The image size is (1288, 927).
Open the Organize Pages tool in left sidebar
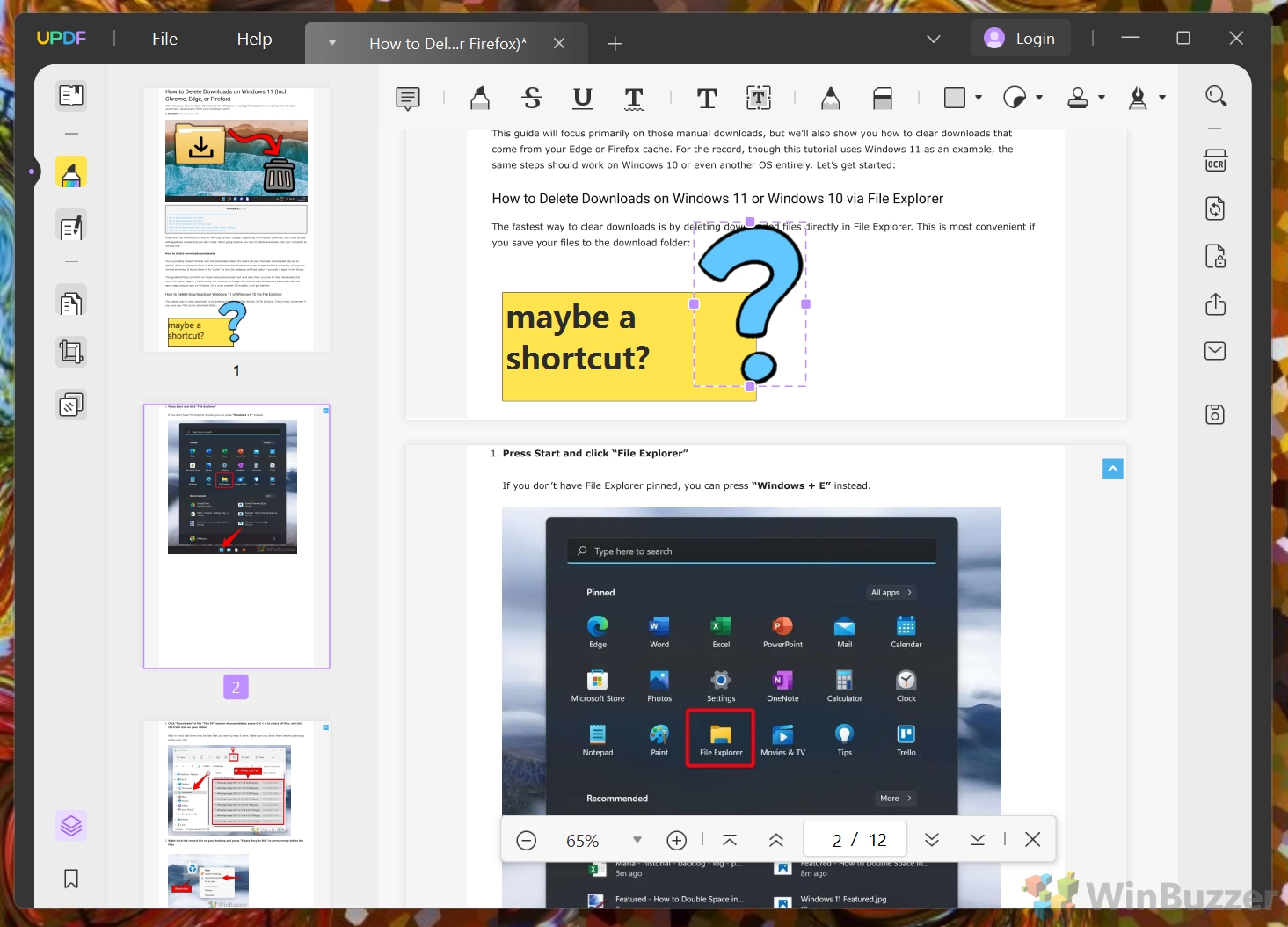pyautogui.click(x=71, y=303)
